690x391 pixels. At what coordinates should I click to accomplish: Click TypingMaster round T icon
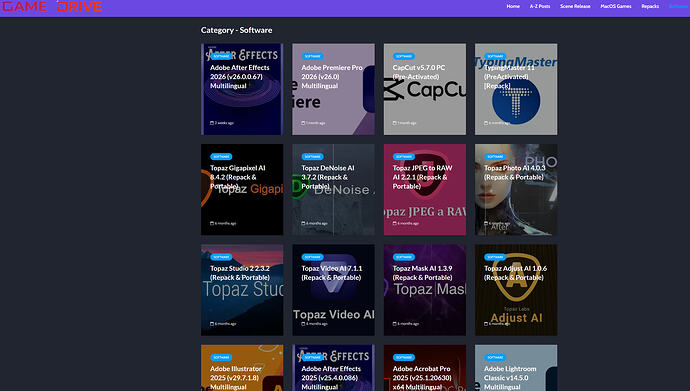pyautogui.click(x=516, y=102)
